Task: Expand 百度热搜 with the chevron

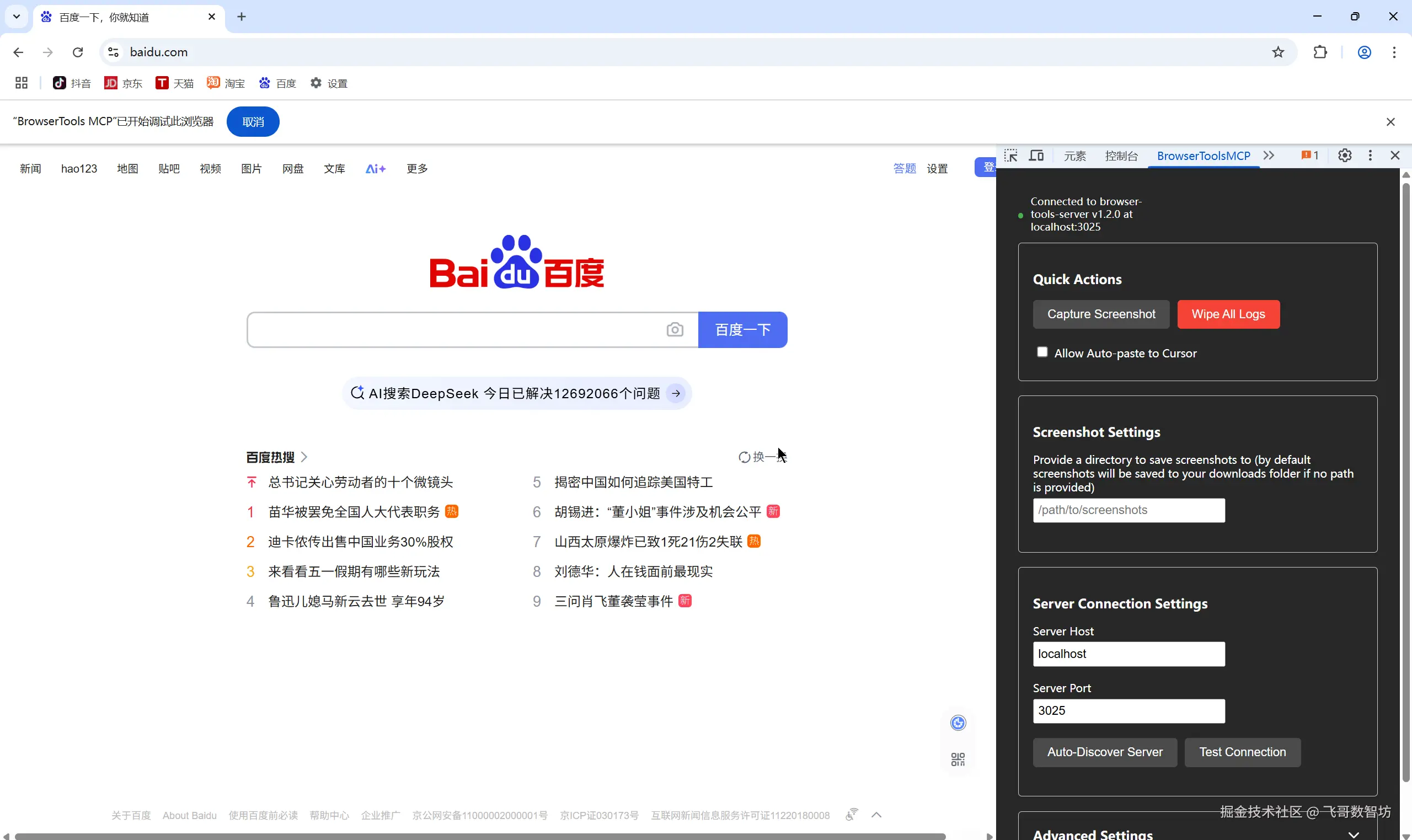Action: pos(304,457)
